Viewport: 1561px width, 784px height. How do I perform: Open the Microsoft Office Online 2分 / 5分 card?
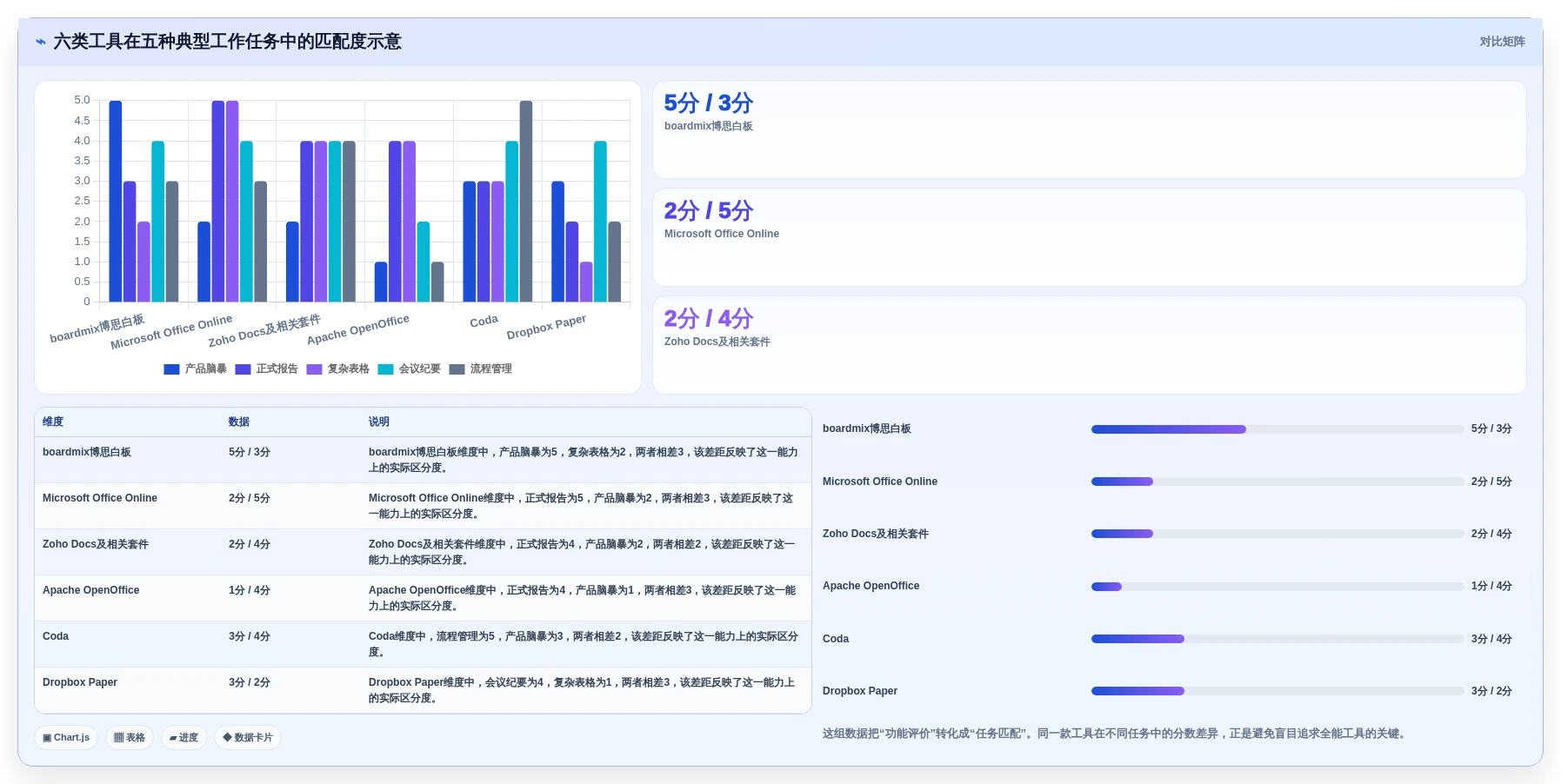[x=1089, y=237]
